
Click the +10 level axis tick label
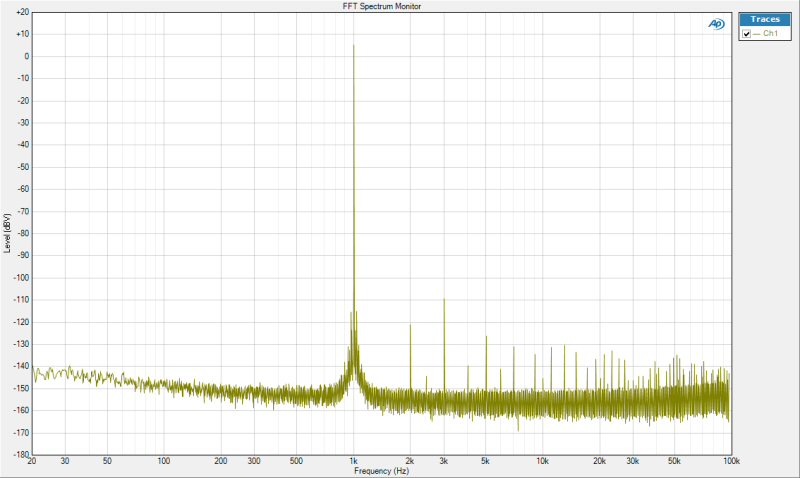coord(22,34)
